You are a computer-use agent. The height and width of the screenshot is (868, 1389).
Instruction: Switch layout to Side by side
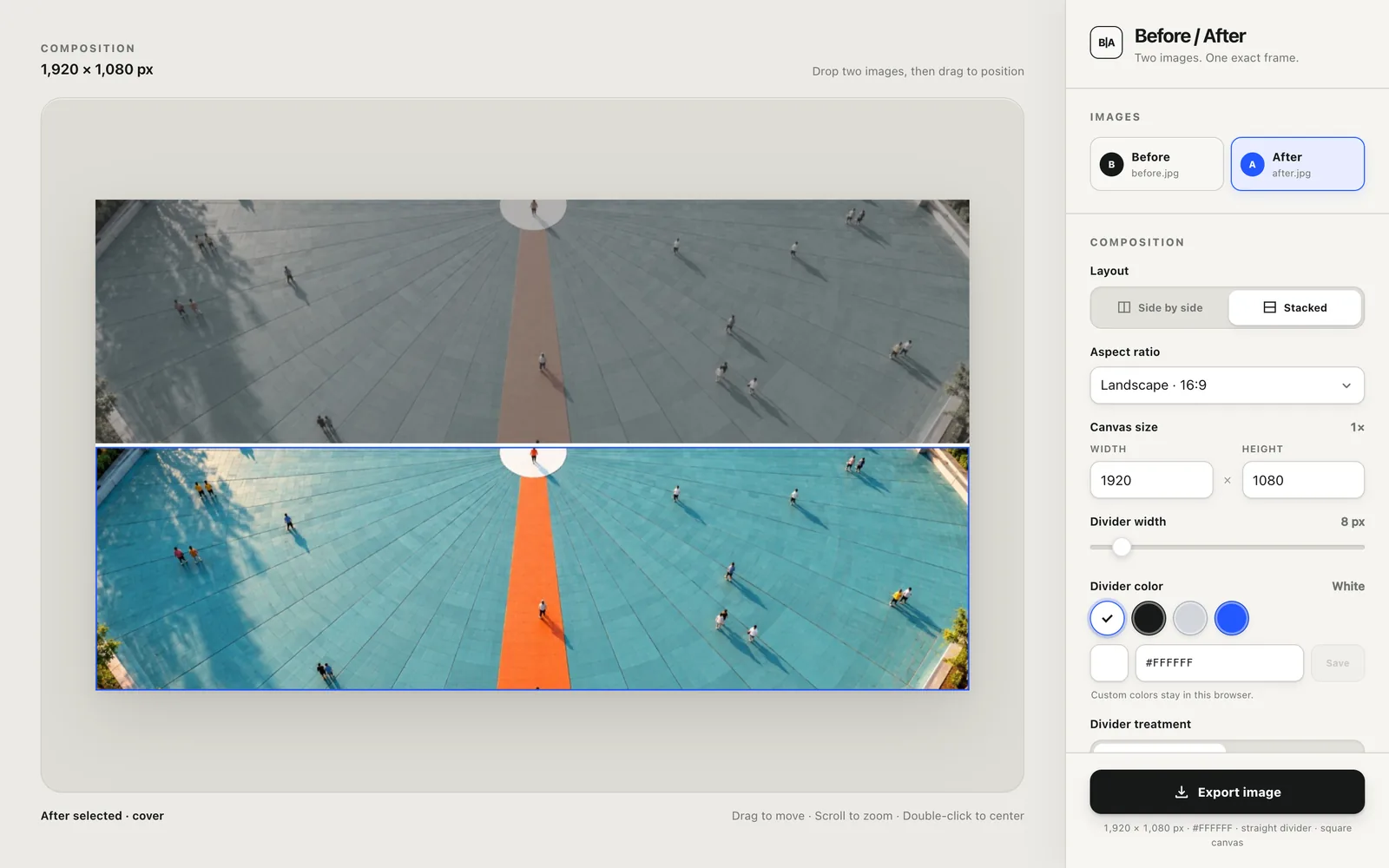point(1160,307)
